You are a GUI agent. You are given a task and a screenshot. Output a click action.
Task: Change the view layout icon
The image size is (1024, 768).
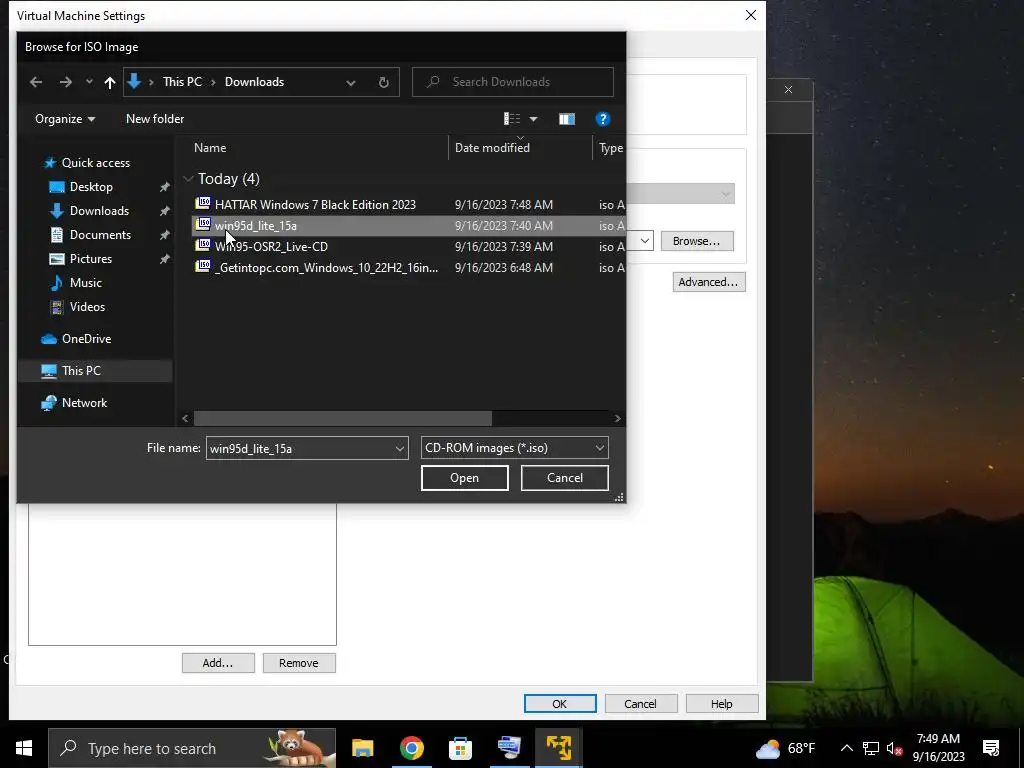tap(512, 119)
